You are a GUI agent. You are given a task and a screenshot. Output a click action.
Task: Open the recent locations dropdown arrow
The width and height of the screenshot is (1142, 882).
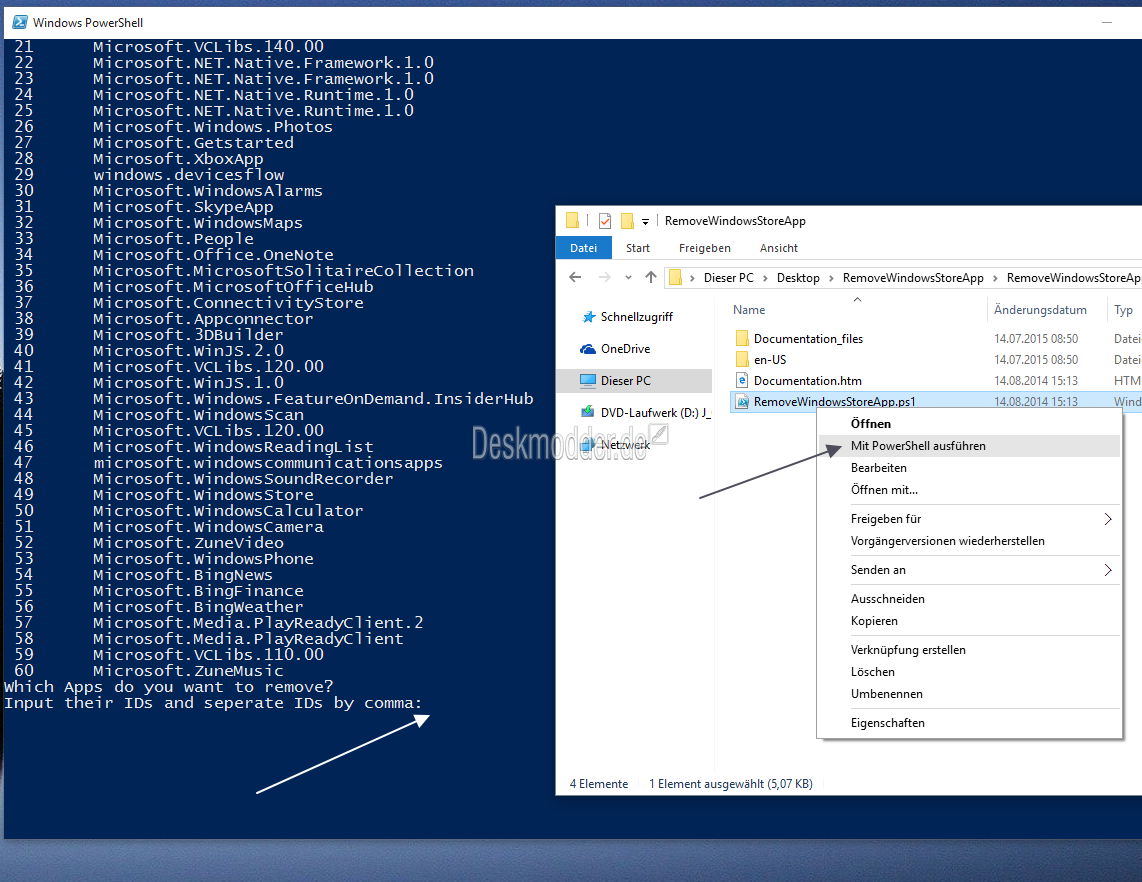pyautogui.click(x=628, y=277)
